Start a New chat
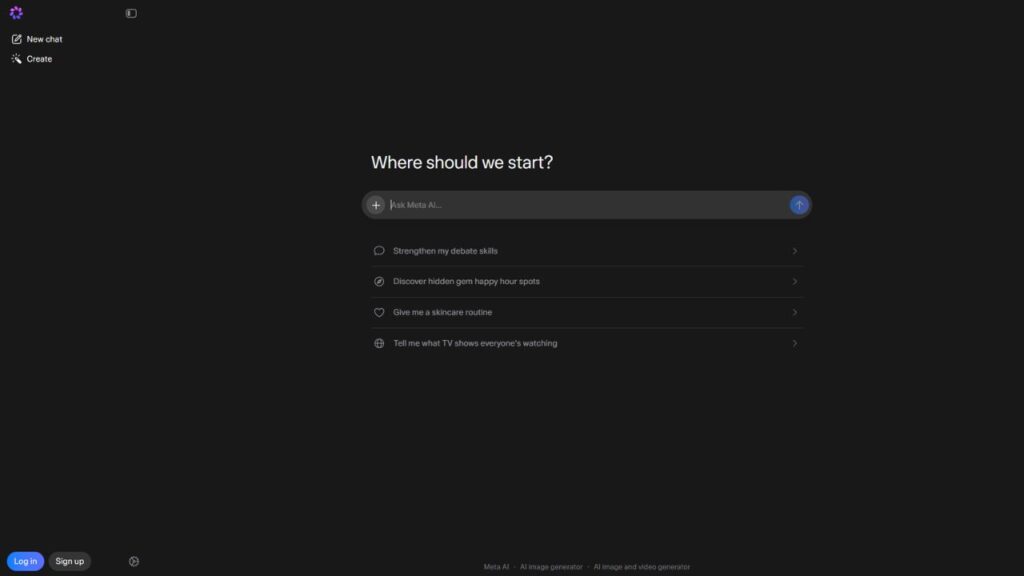Screen dimensions: 1024x576 (x=37, y=39)
